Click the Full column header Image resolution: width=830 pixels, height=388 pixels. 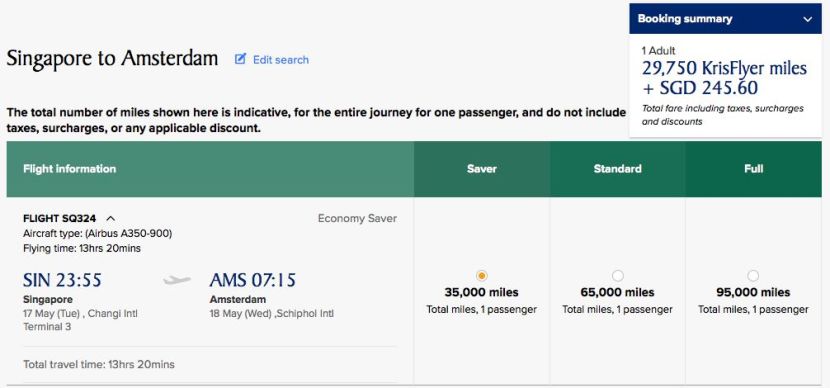(753, 169)
